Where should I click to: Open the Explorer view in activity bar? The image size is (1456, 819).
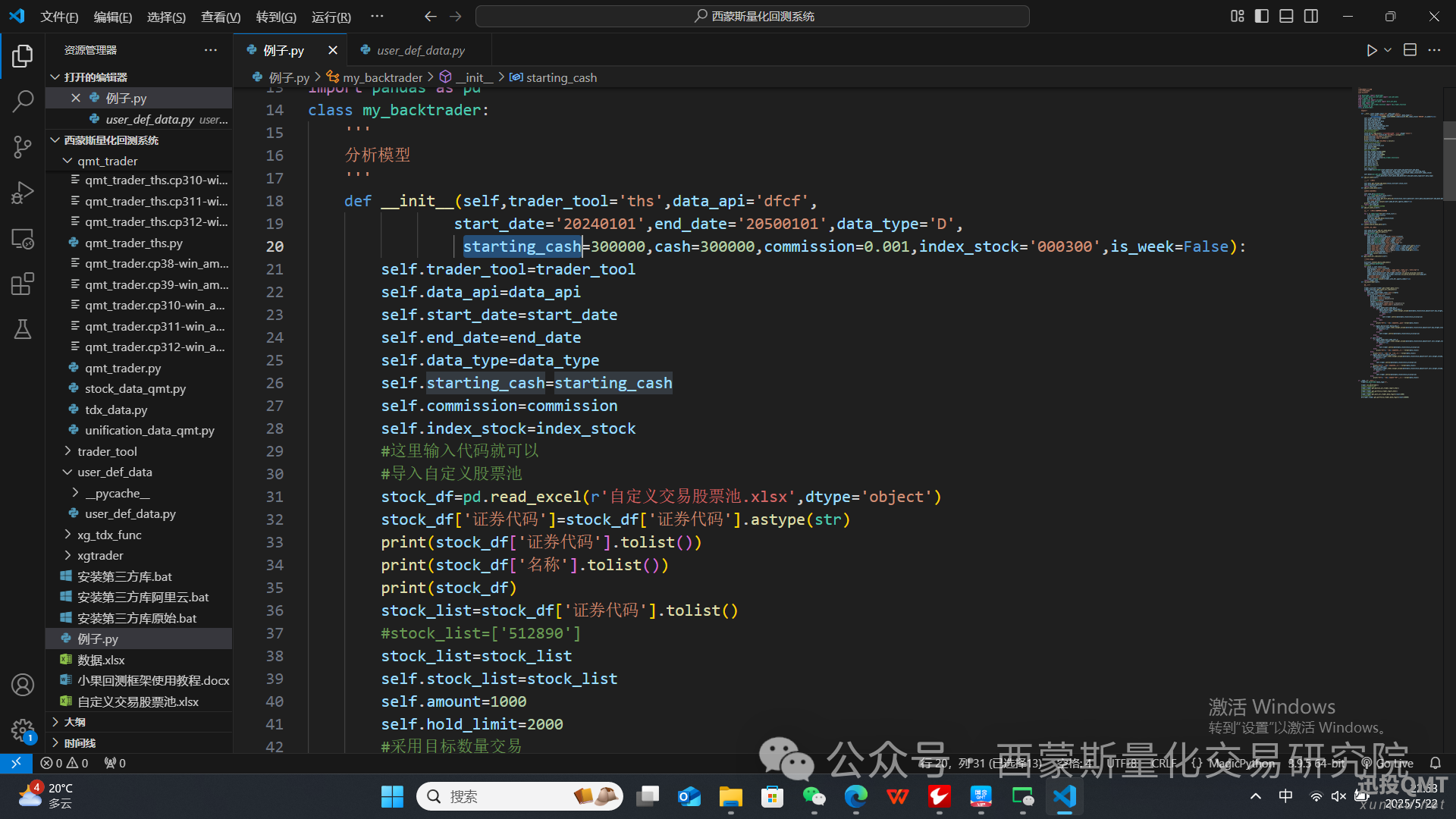23,55
